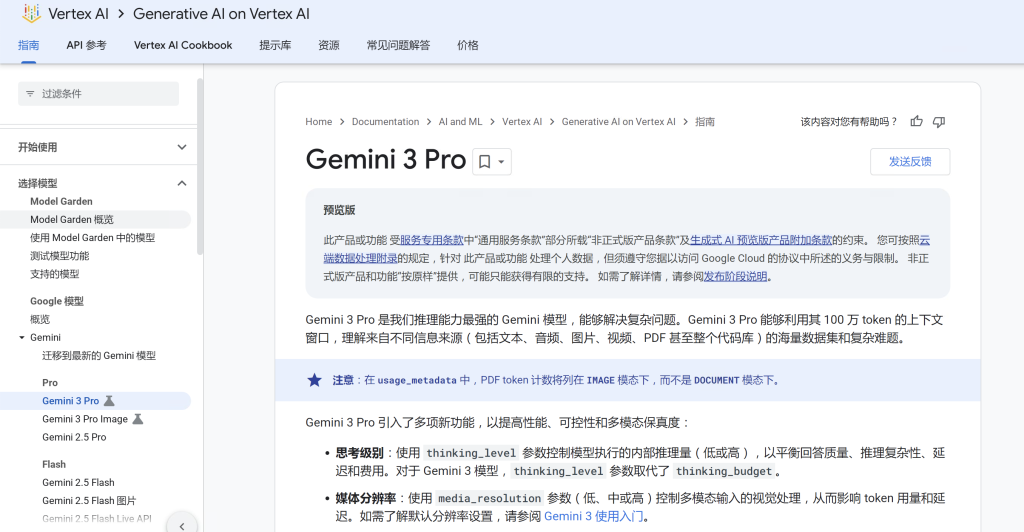Click Vertex AI in the breadcrumb trail
This screenshot has width=1024, height=532.
coord(522,121)
